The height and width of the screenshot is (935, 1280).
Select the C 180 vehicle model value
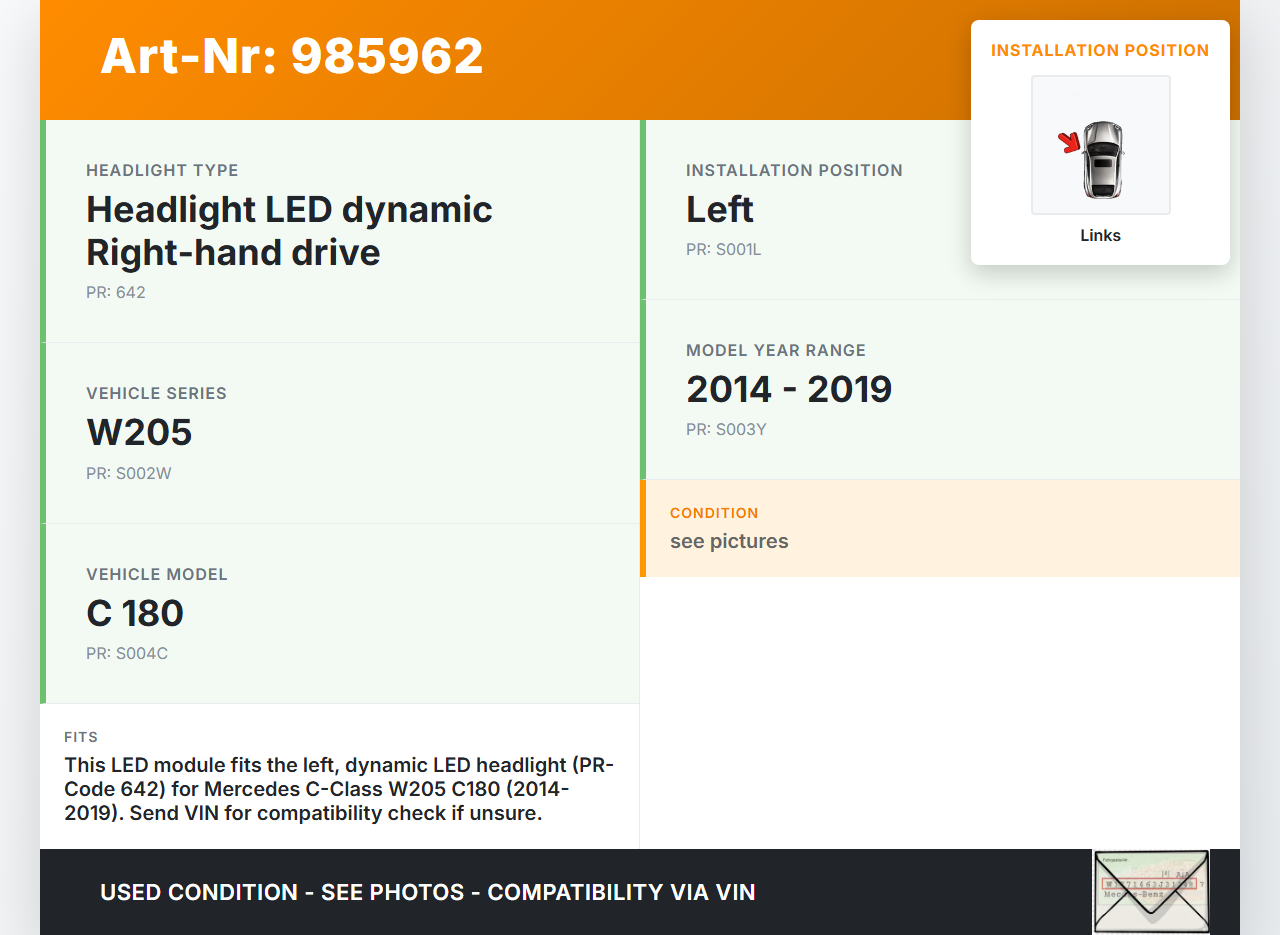(135, 613)
